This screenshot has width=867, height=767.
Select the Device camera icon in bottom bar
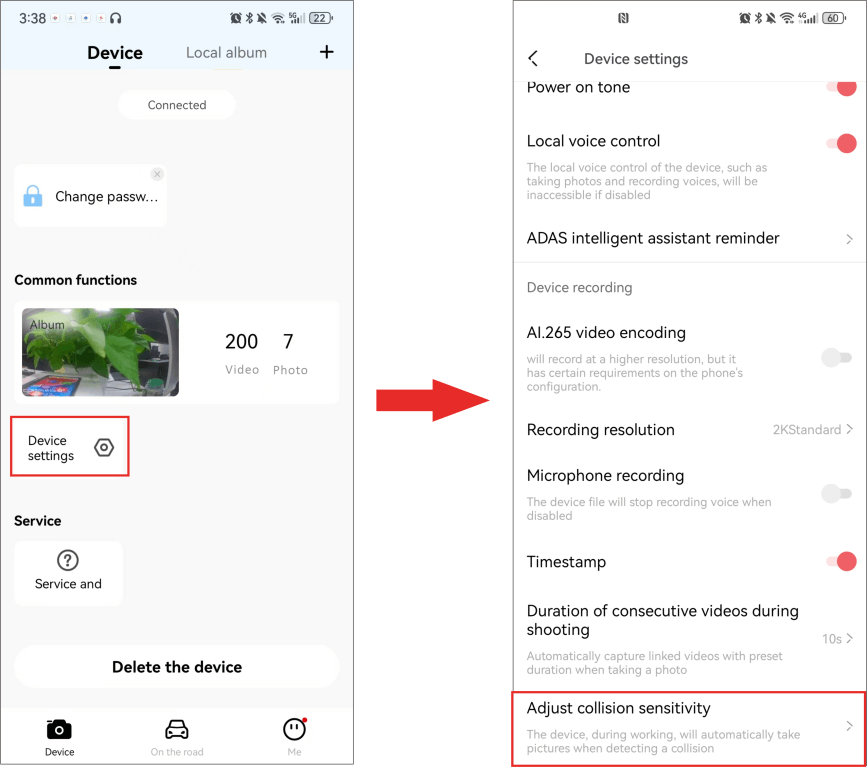tap(59, 729)
